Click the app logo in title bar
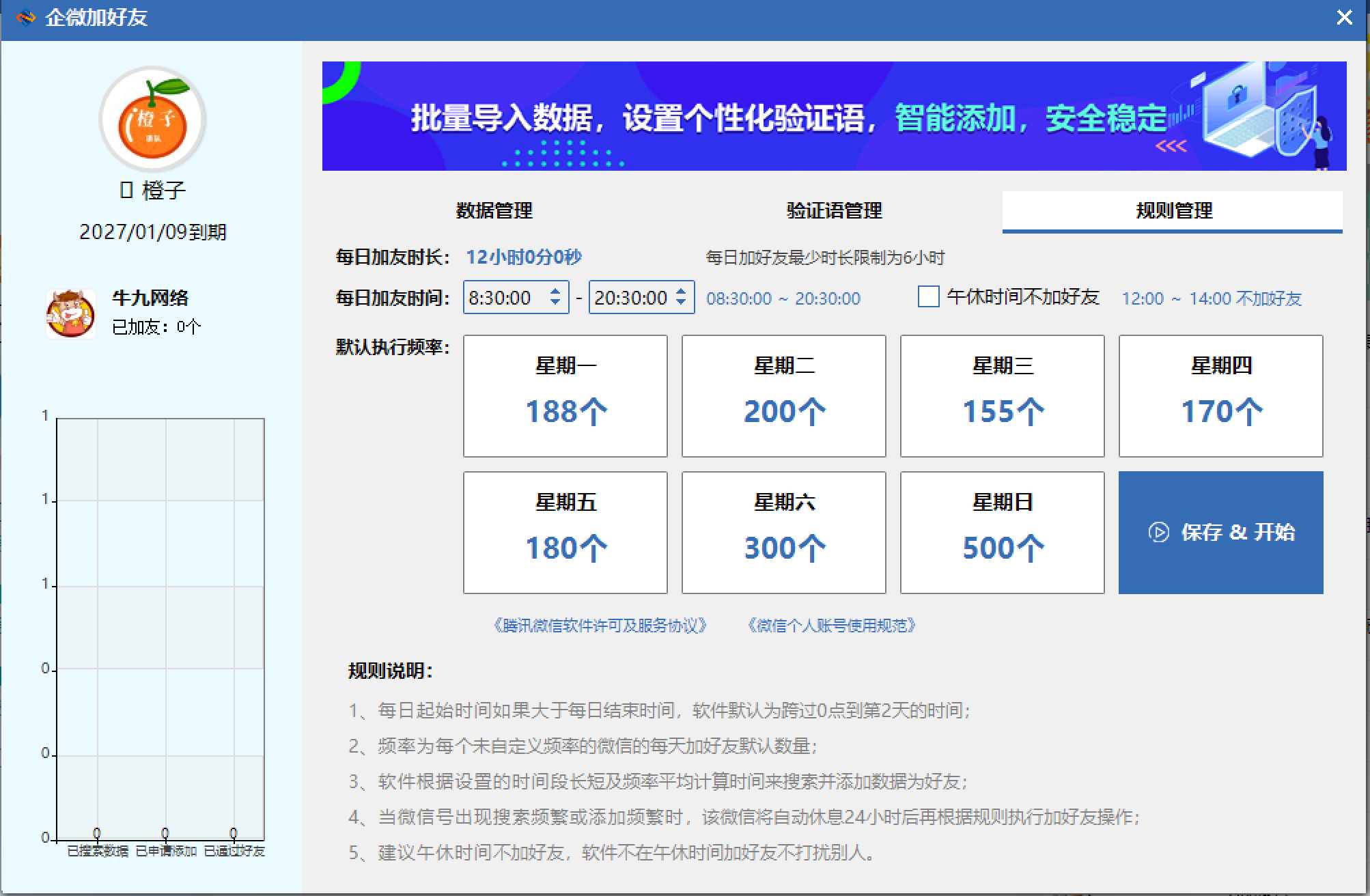The width and height of the screenshot is (1370, 896). [x=25, y=17]
